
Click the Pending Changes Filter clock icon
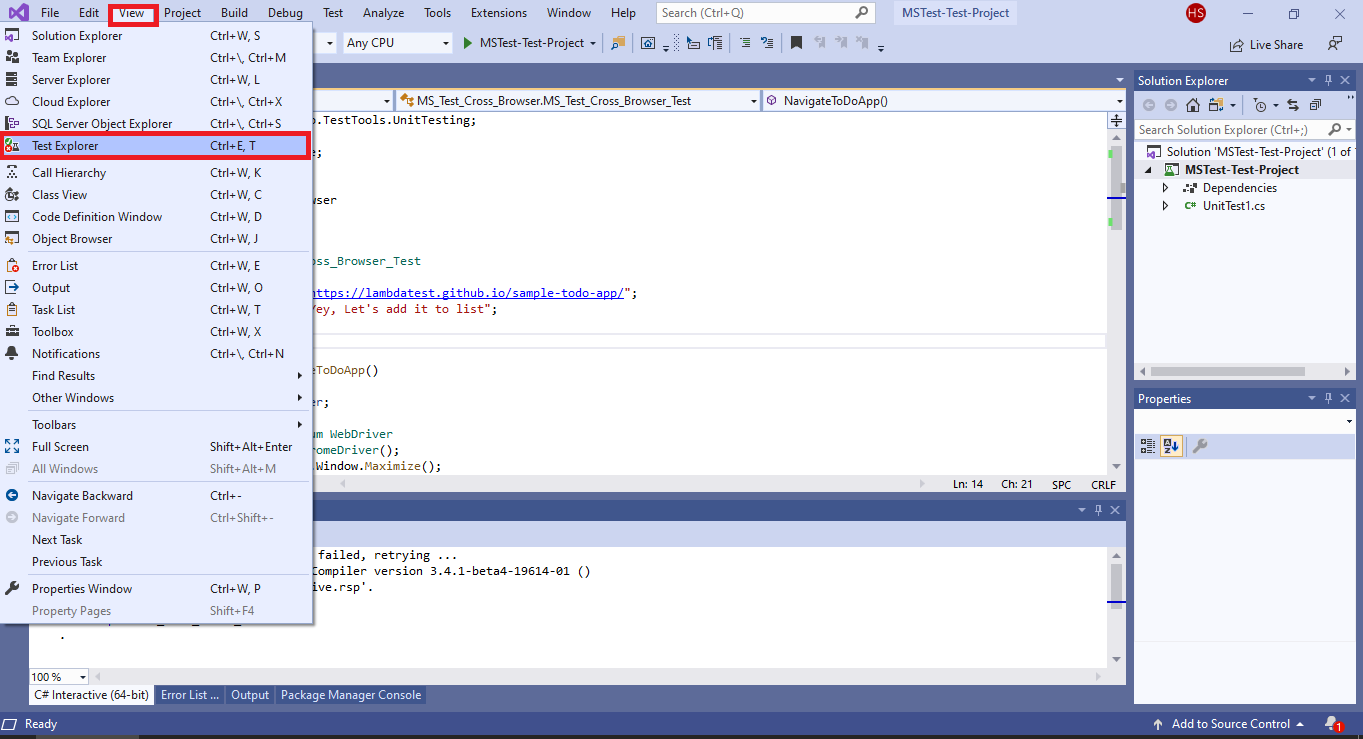(1260, 105)
